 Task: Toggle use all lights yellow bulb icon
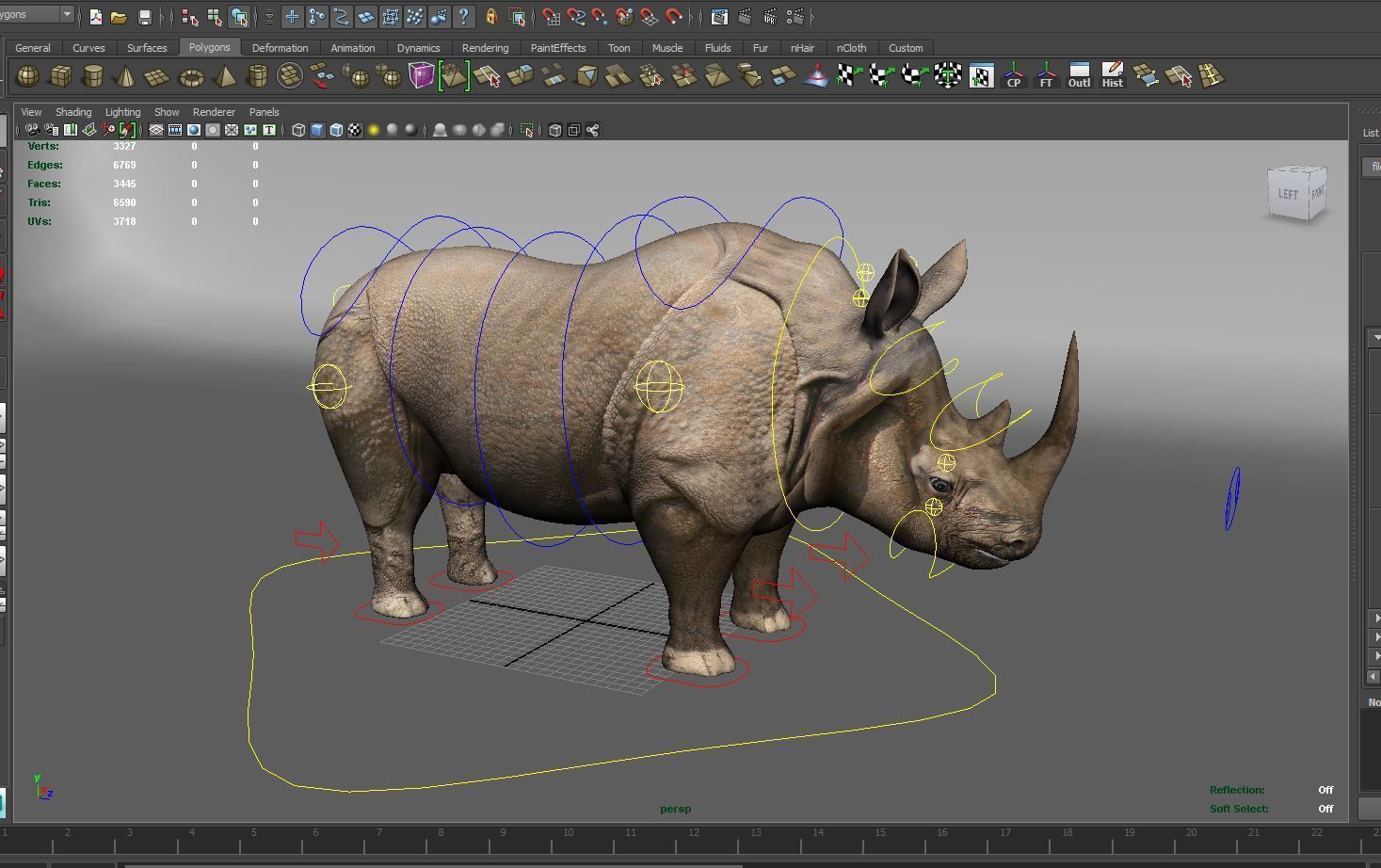tap(374, 130)
